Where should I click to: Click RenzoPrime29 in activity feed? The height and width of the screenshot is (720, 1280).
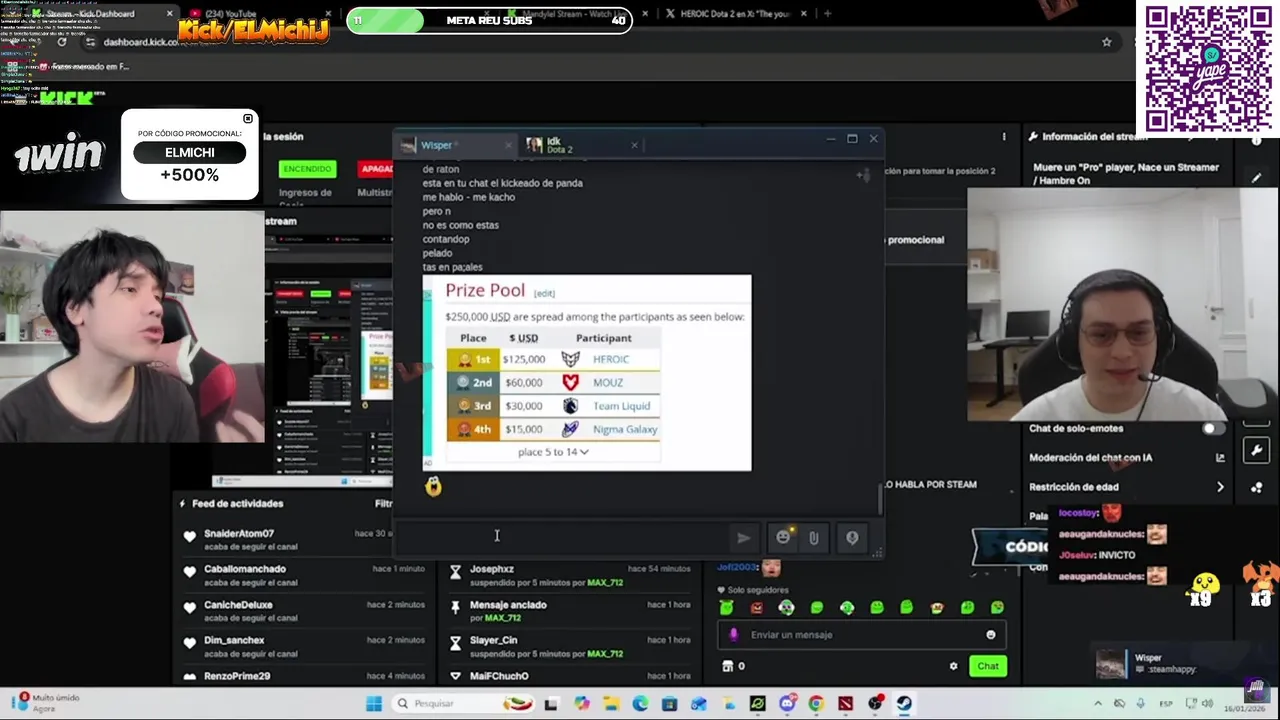pyautogui.click(x=237, y=676)
